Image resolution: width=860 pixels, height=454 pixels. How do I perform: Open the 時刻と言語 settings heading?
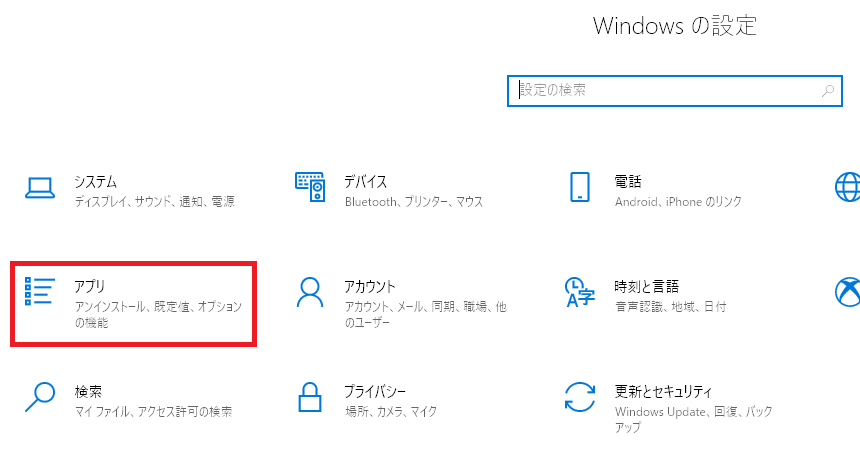(647, 286)
